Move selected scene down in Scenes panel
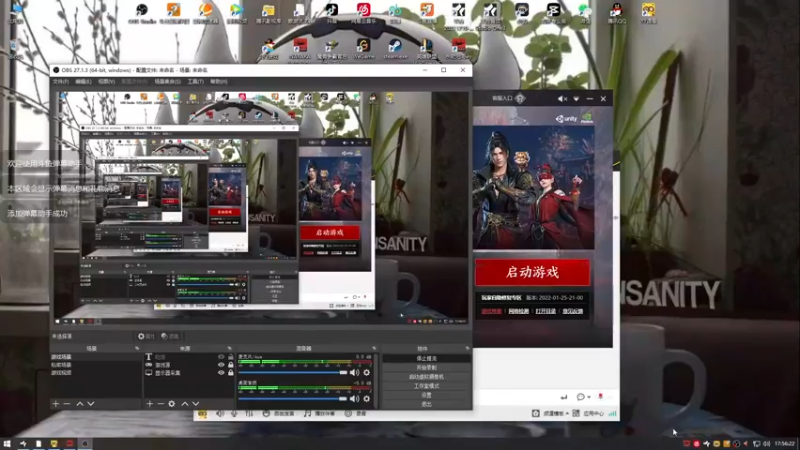Image resolution: width=800 pixels, height=450 pixels. [91, 404]
